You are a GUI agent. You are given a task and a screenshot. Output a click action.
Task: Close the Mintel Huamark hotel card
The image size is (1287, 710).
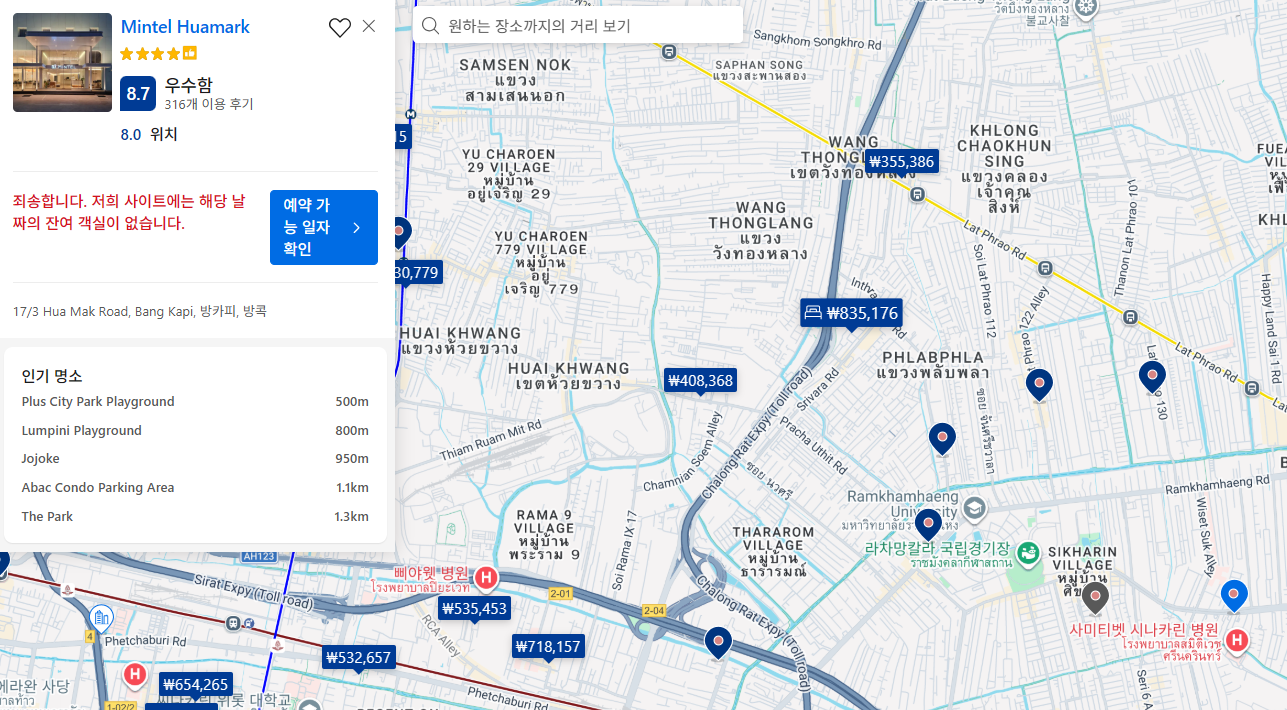(x=369, y=27)
